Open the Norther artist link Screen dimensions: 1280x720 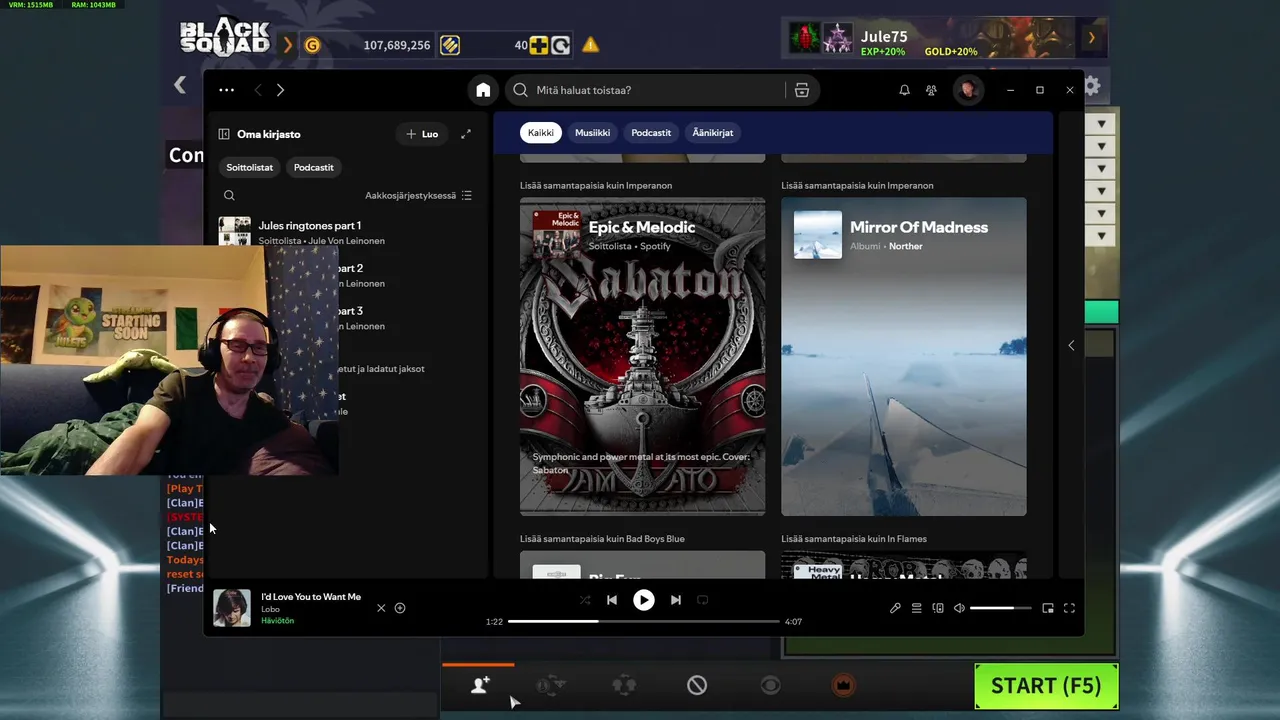(x=906, y=246)
